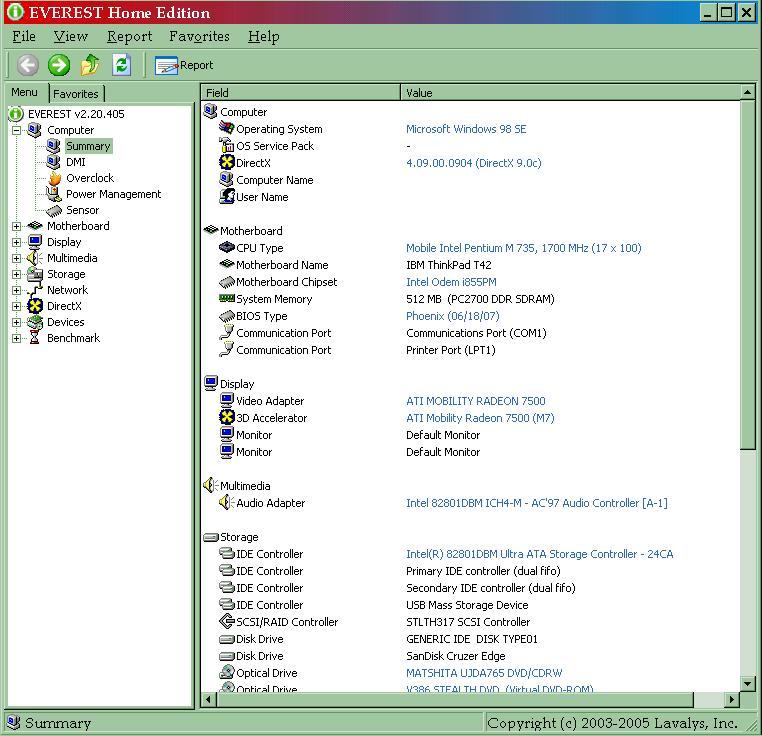Expand the Storage tree node
762x736 pixels.
coord(17,274)
